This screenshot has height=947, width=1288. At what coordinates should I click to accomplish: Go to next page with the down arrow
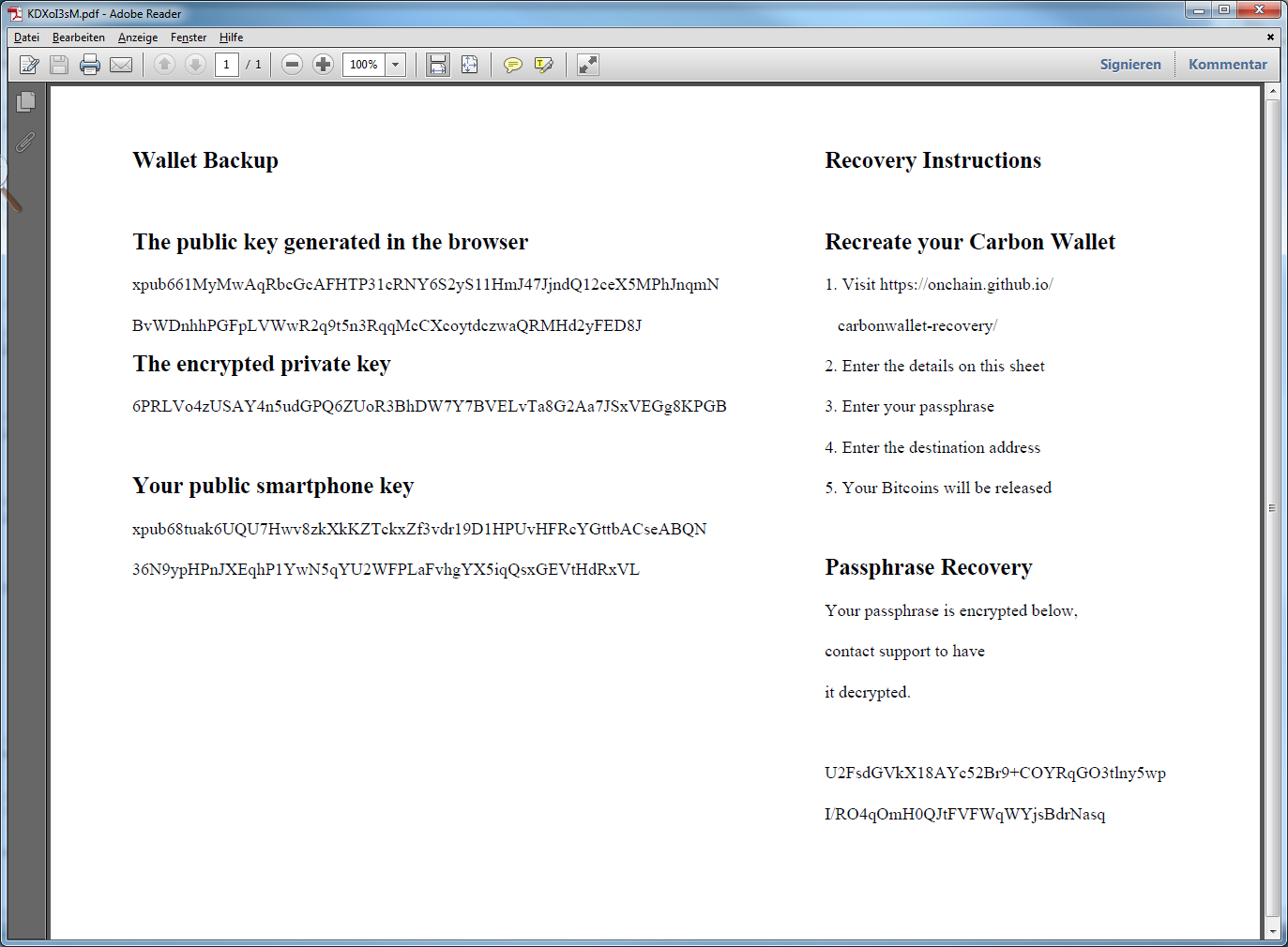(195, 65)
